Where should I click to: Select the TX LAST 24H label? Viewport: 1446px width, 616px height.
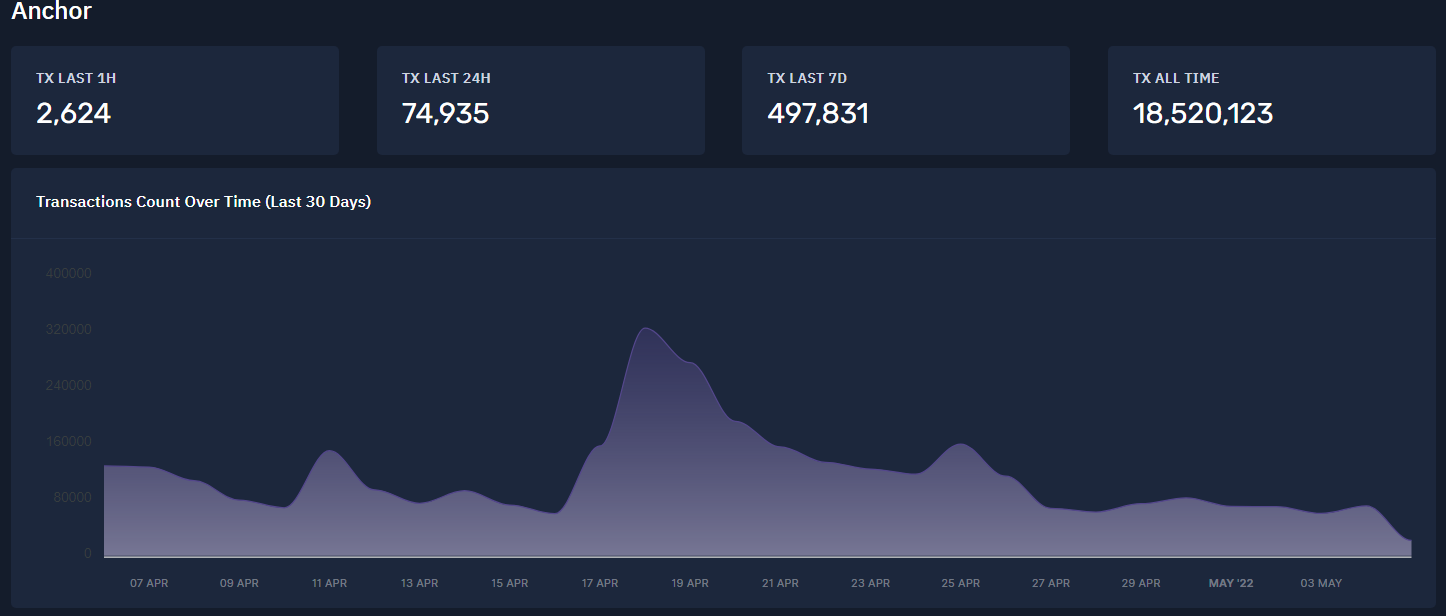pyautogui.click(x=446, y=78)
